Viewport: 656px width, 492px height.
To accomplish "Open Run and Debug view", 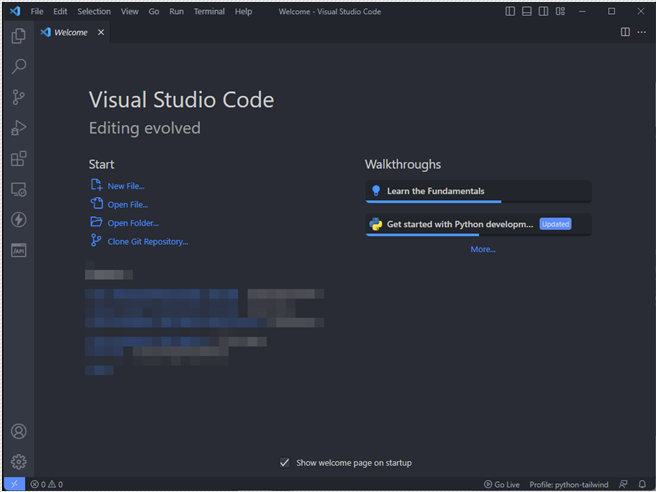I will coord(18,128).
